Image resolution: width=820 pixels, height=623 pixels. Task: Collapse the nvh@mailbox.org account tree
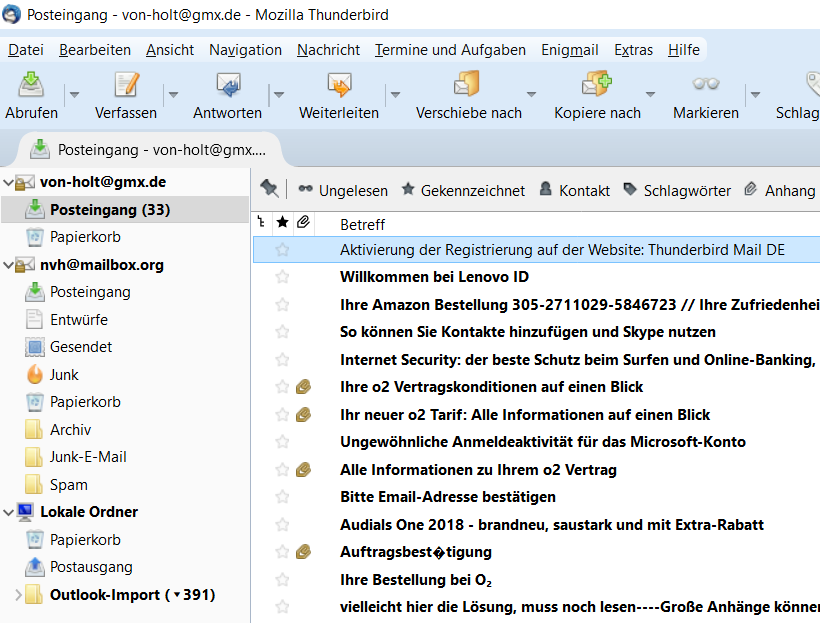(9, 265)
